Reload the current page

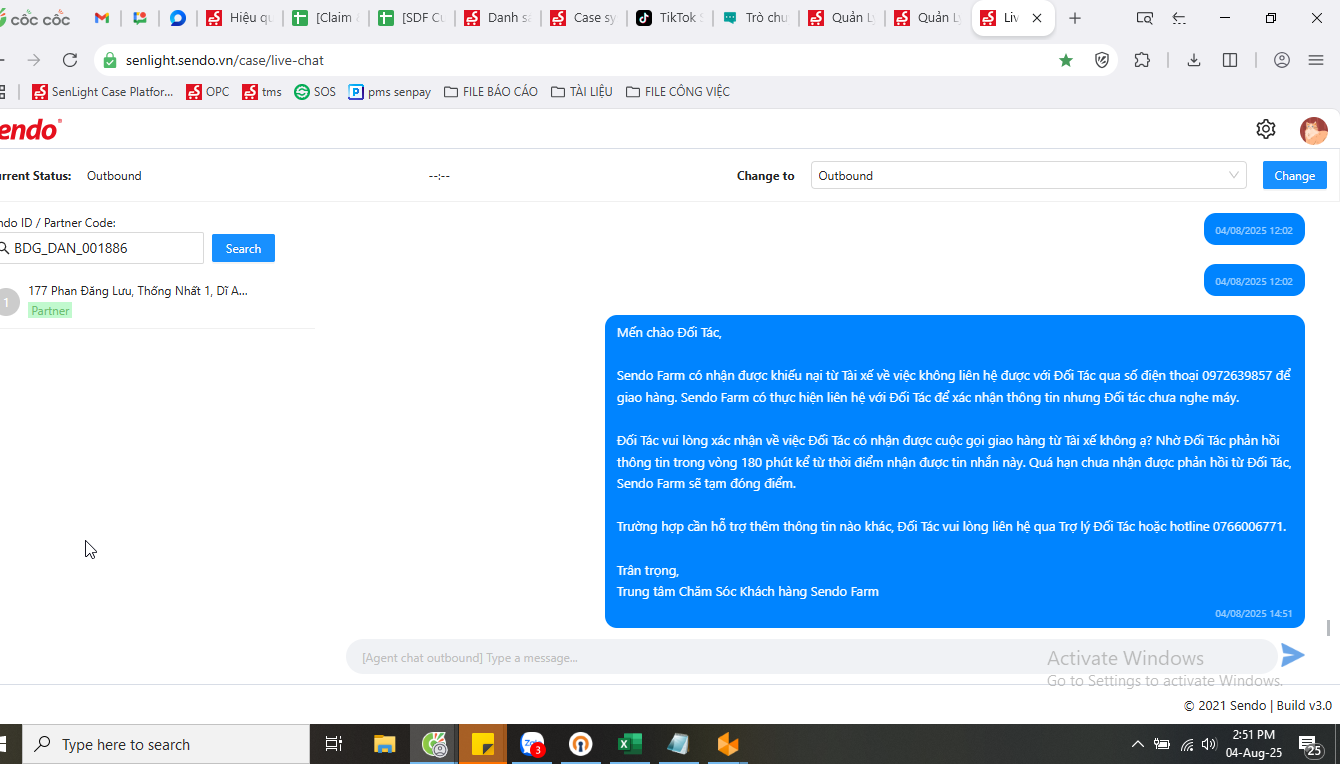[x=69, y=60]
